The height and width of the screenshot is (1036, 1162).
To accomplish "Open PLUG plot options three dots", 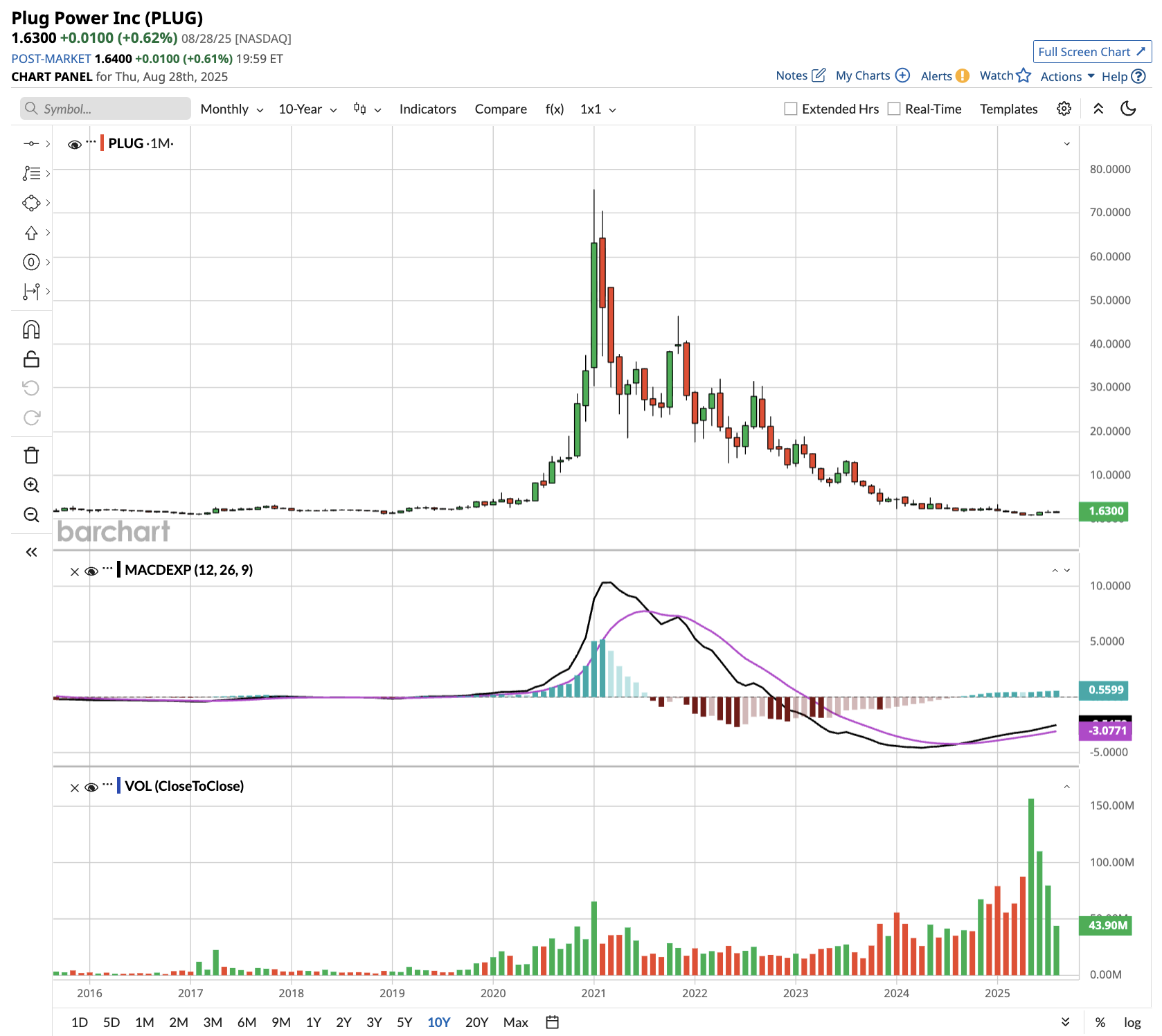I will point(91,141).
